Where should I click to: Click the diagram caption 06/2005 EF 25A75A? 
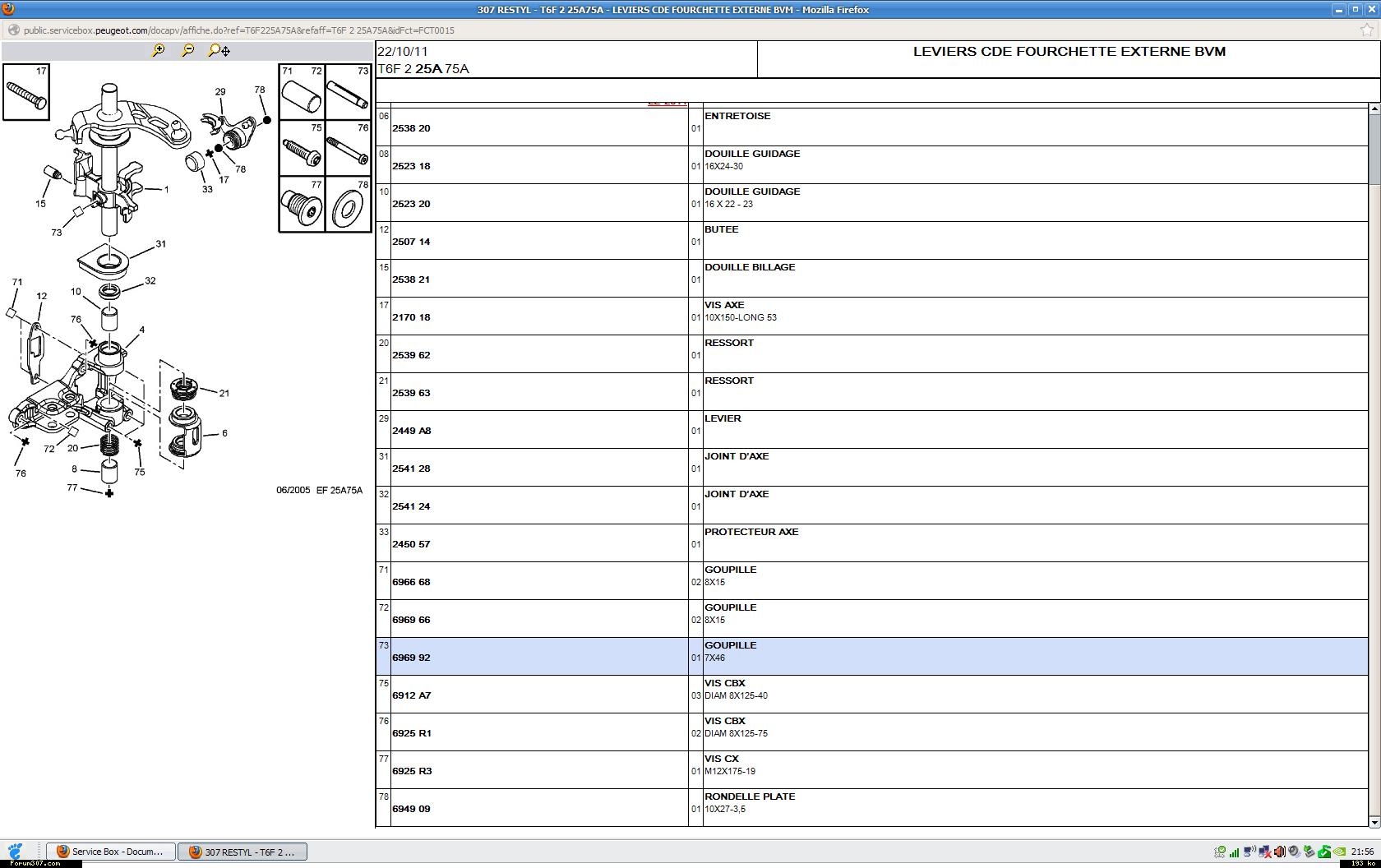(319, 490)
